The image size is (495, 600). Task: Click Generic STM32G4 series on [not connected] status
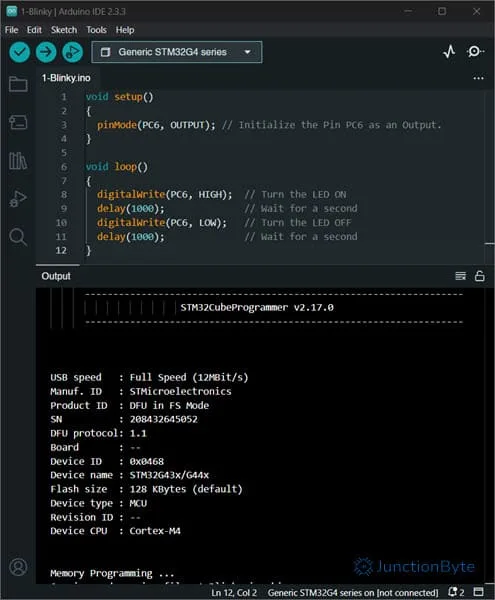[353, 592]
